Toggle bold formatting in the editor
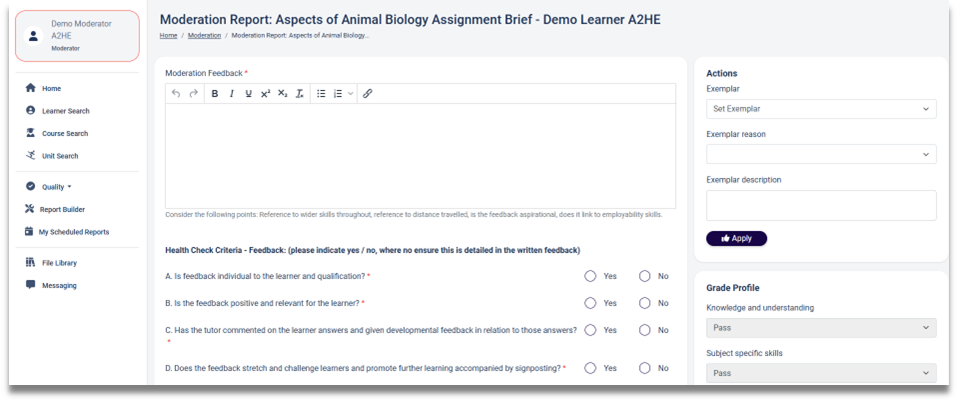 coord(215,93)
